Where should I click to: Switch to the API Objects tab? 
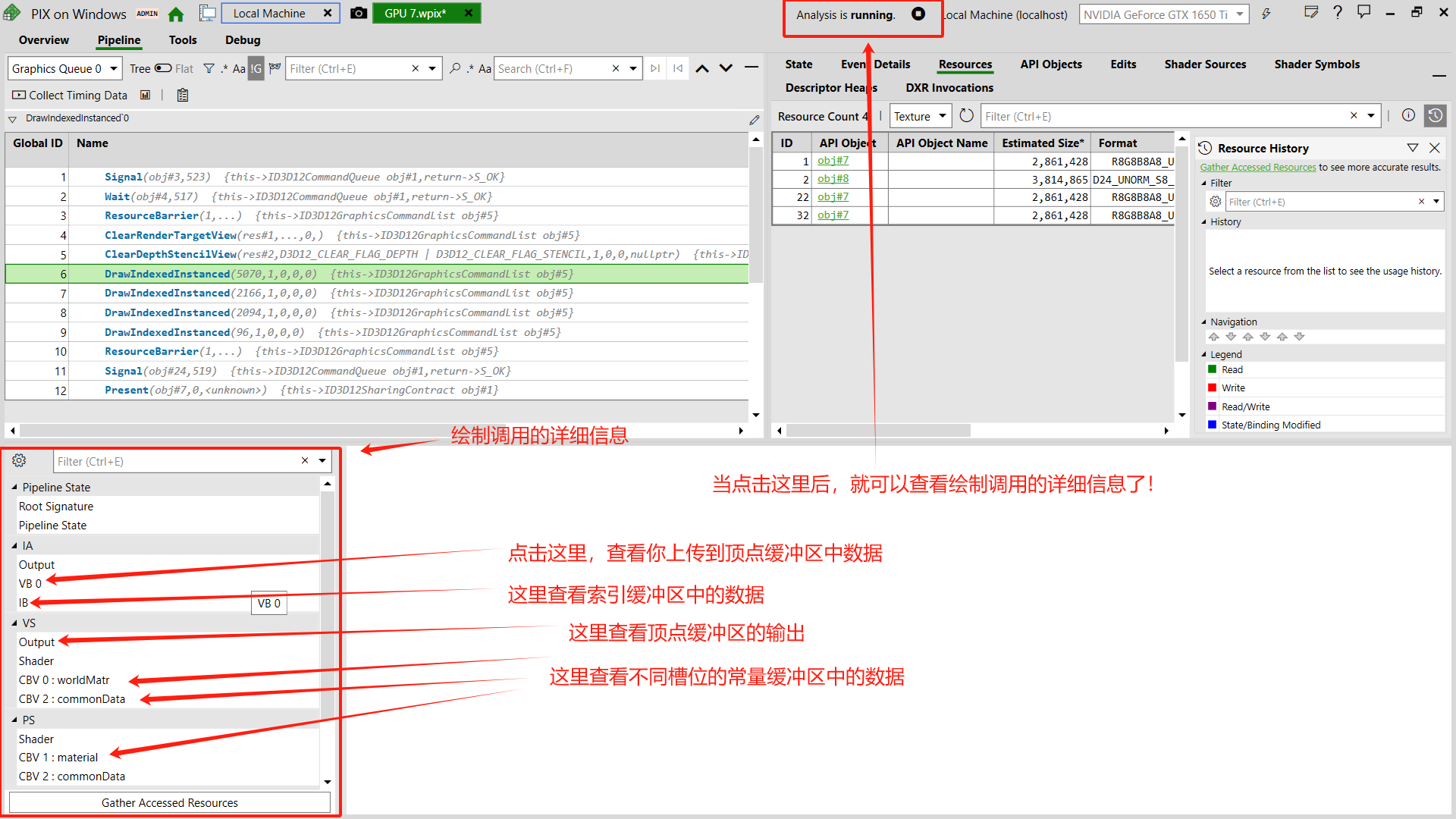1050,64
